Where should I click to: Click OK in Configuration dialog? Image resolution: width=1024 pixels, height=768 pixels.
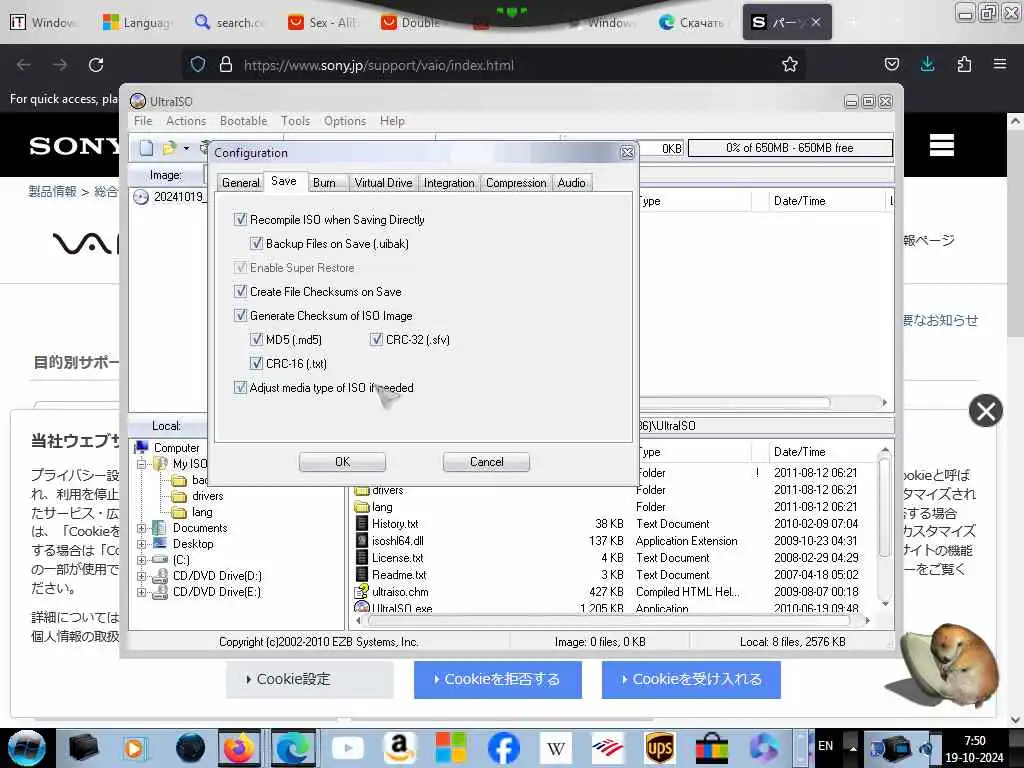click(x=342, y=462)
